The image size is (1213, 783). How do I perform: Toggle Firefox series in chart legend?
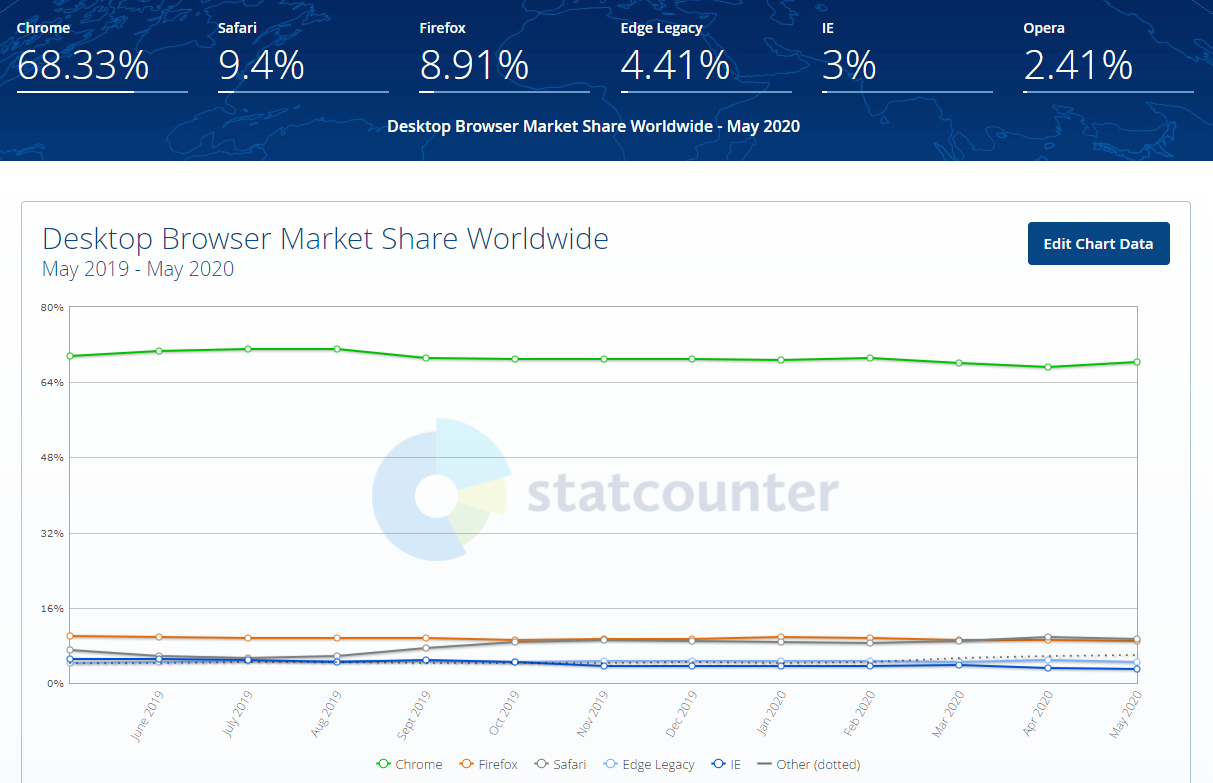coord(488,764)
